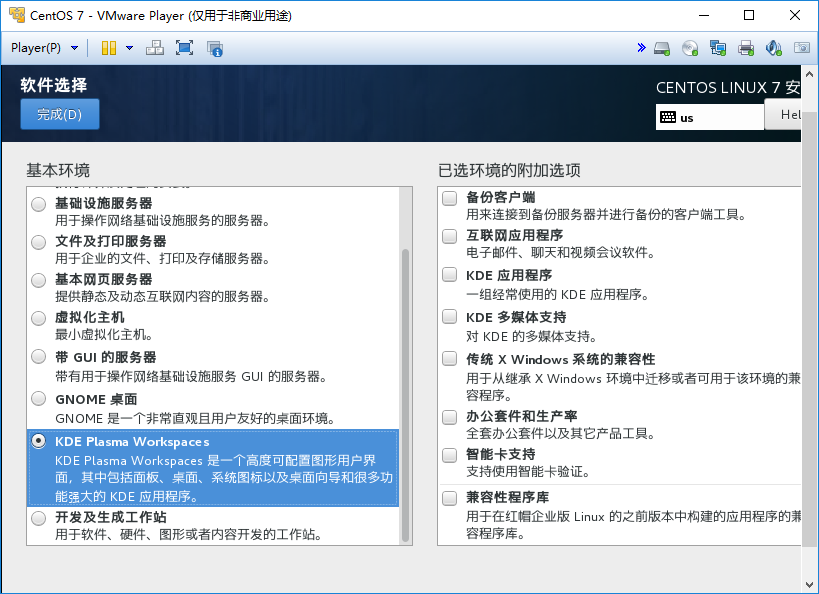819x594 pixels.
Task: Maximize the VMware Player window
Action: pyautogui.click(x=749, y=15)
